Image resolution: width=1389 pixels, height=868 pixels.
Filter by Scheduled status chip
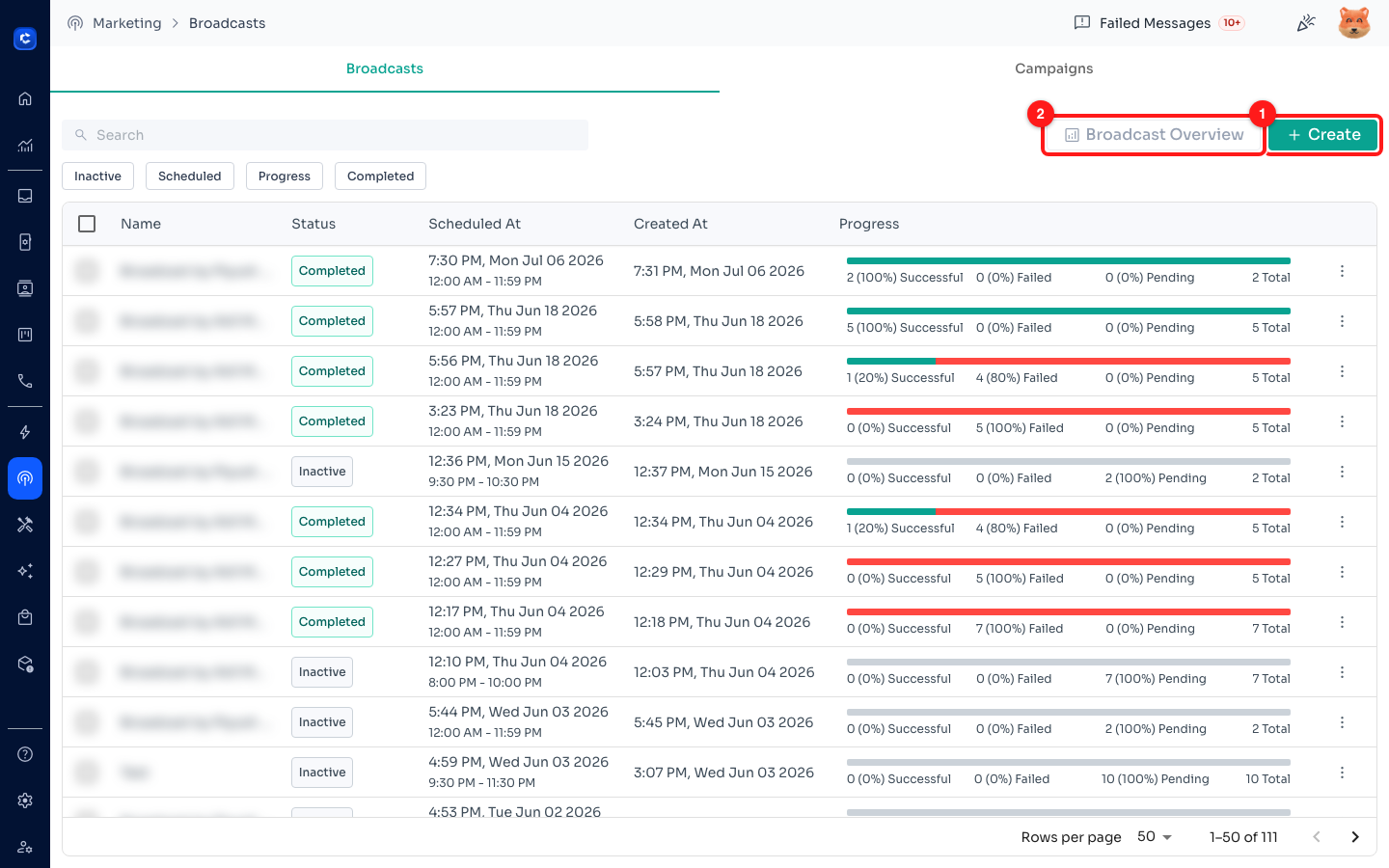190,176
